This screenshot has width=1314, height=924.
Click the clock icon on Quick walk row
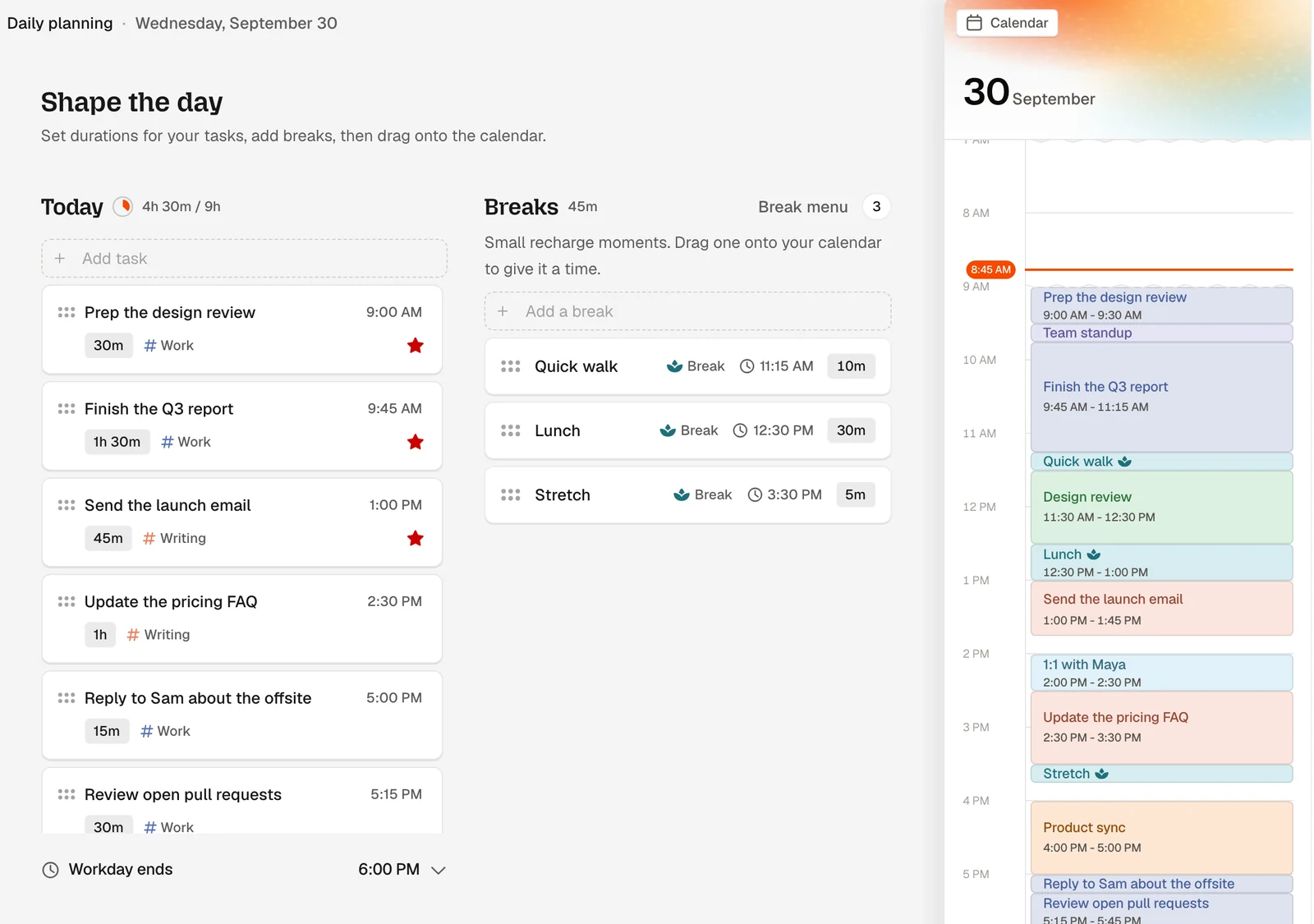[747, 366]
